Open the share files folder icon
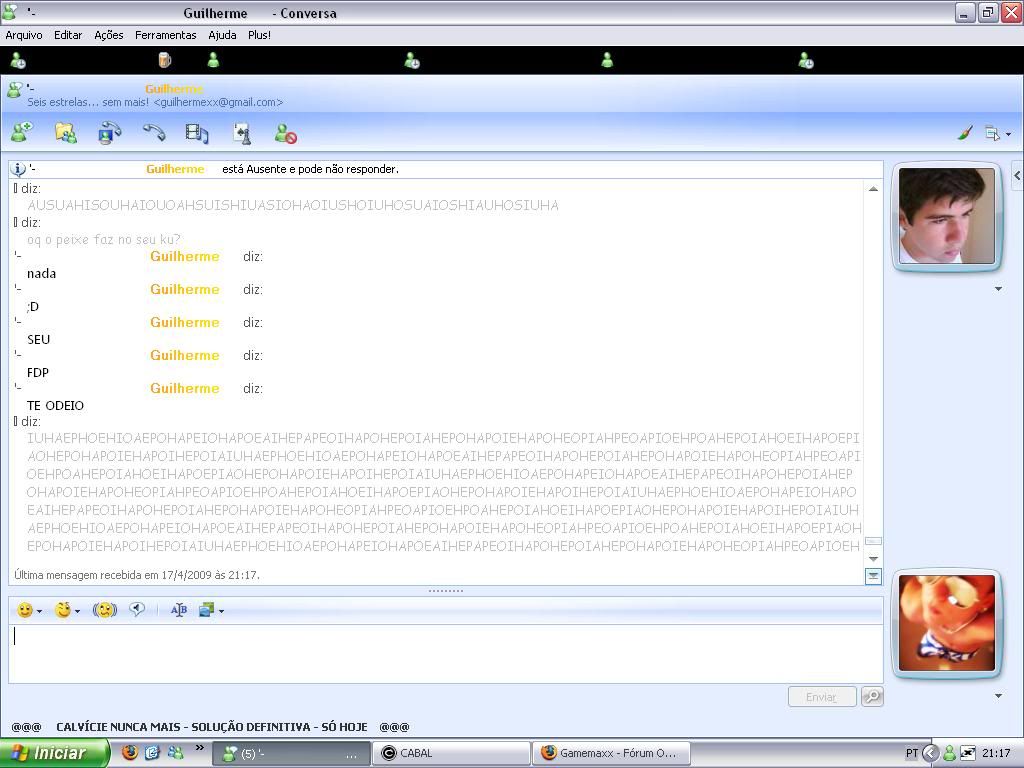This screenshot has height=768, width=1024. click(x=65, y=132)
